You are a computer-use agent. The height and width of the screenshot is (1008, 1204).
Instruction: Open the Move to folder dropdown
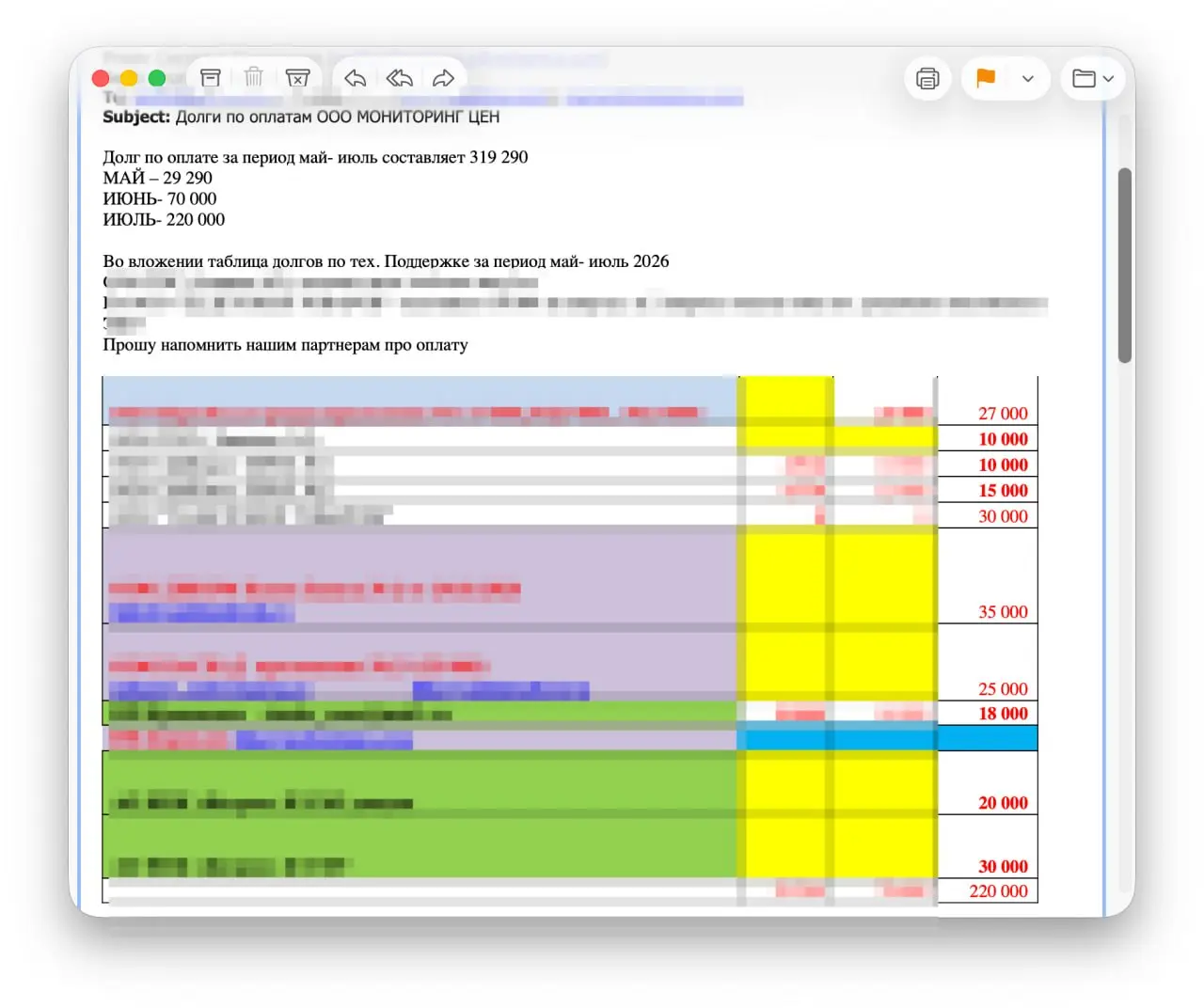1093,78
